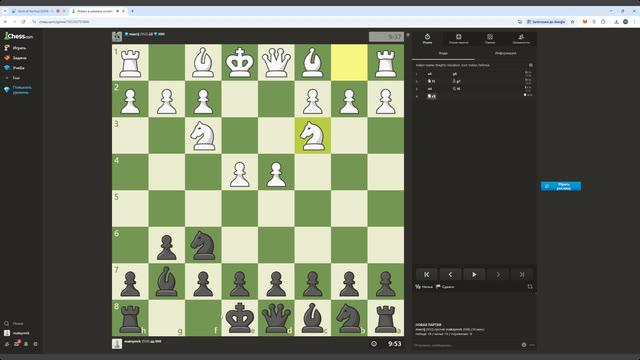640x360 pixels.
Task: Open the browser downloads icon
Action: [x=616, y=22]
